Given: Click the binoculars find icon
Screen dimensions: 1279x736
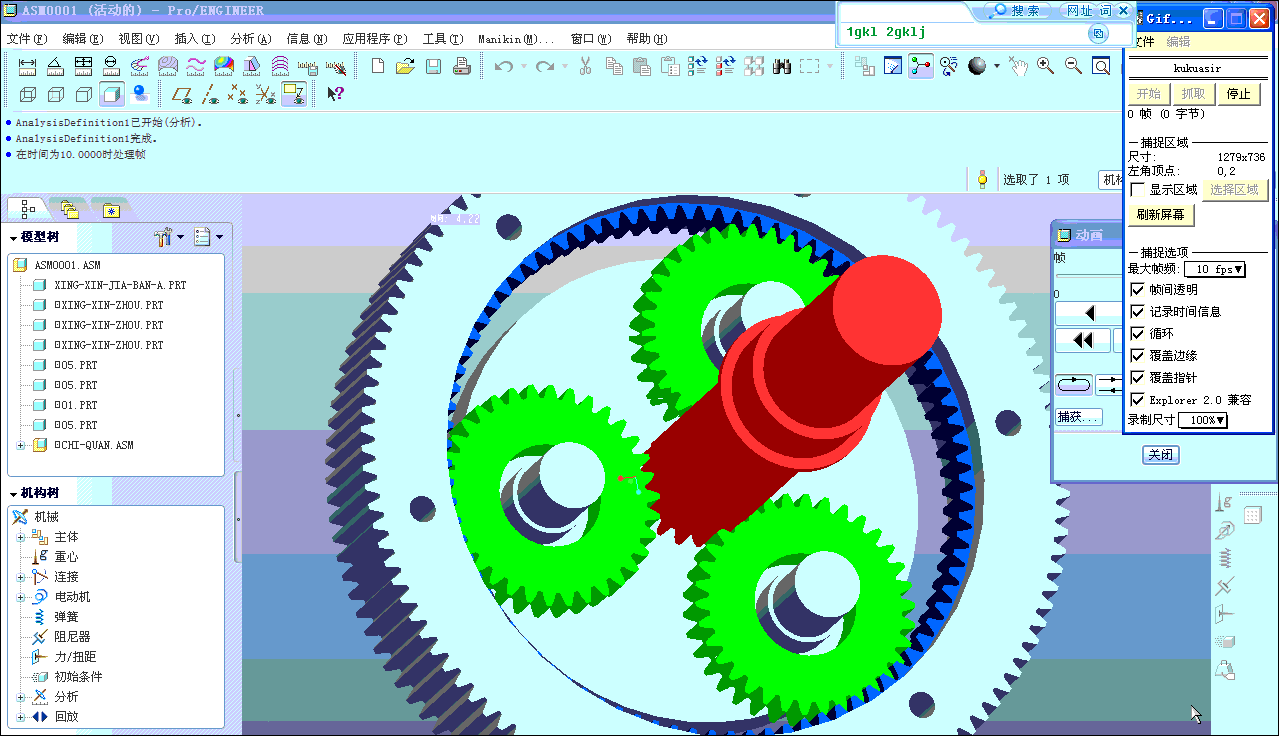Looking at the screenshot, I should 782,66.
